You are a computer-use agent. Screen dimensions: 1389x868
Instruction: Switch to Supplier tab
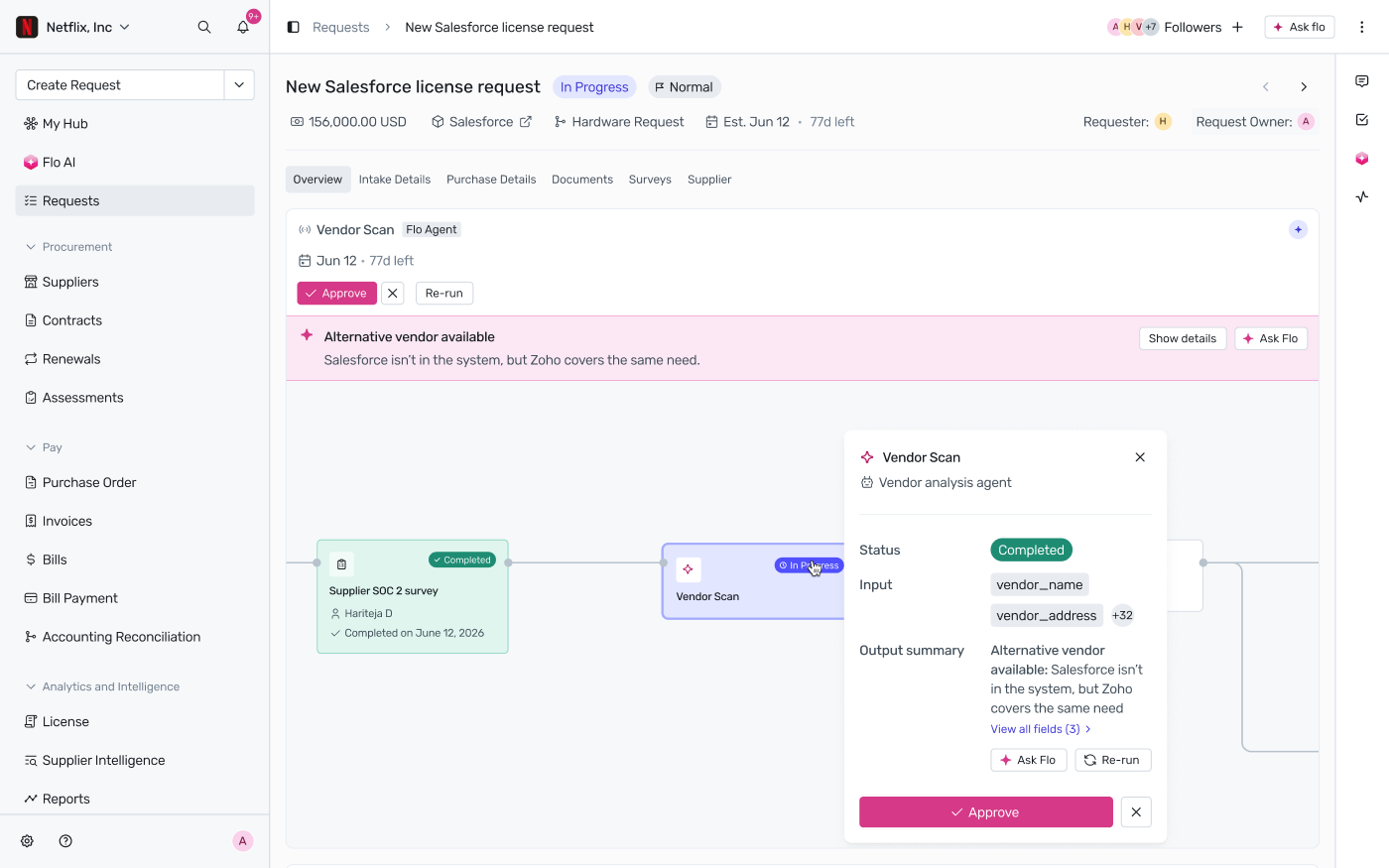709,180
